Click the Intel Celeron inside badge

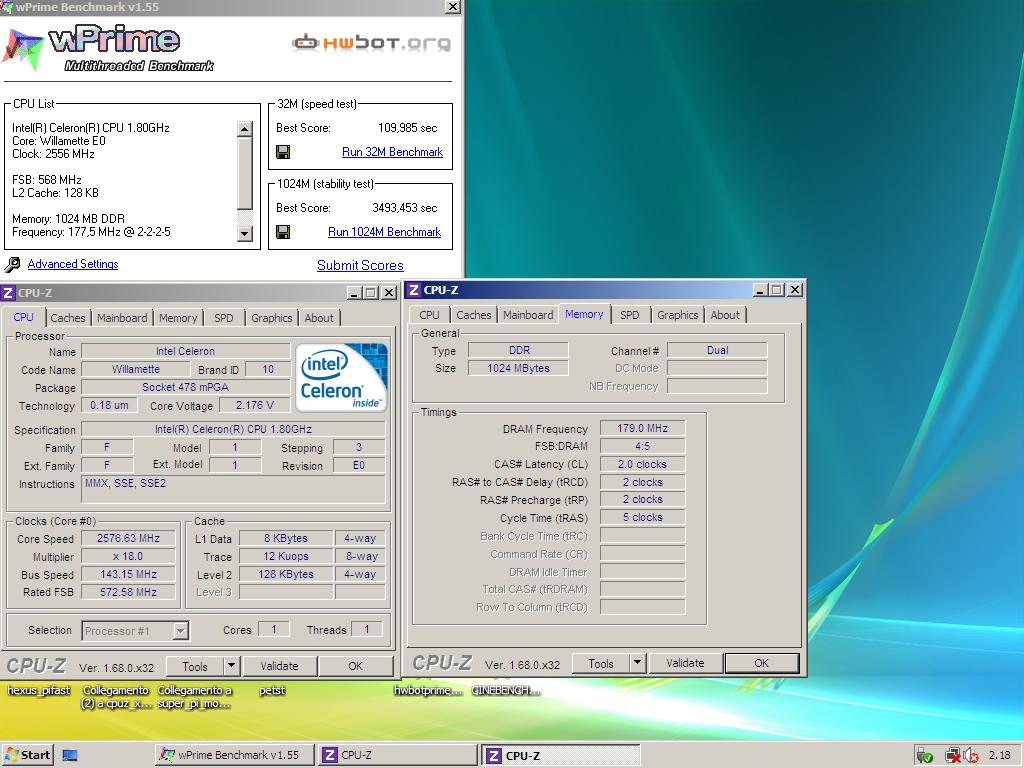[341, 377]
